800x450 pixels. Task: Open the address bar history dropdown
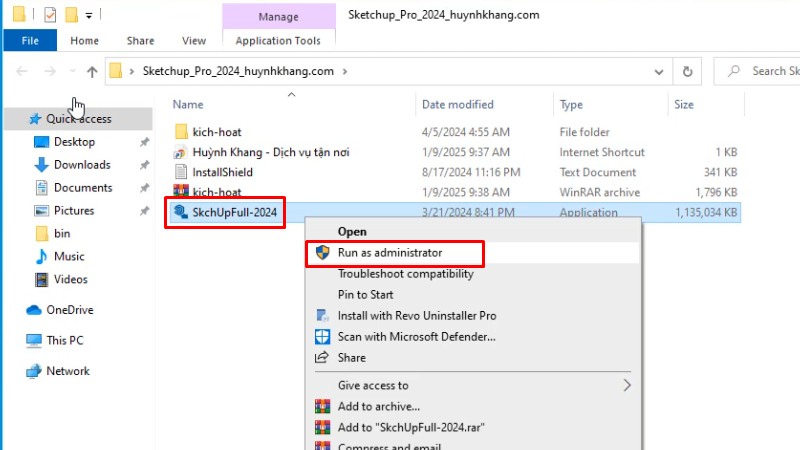(658, 72)
